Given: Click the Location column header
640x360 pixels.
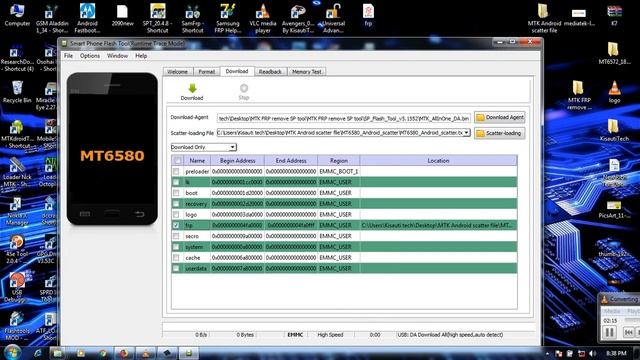Looking at the screenshot, I should click(x=438, y=161).
